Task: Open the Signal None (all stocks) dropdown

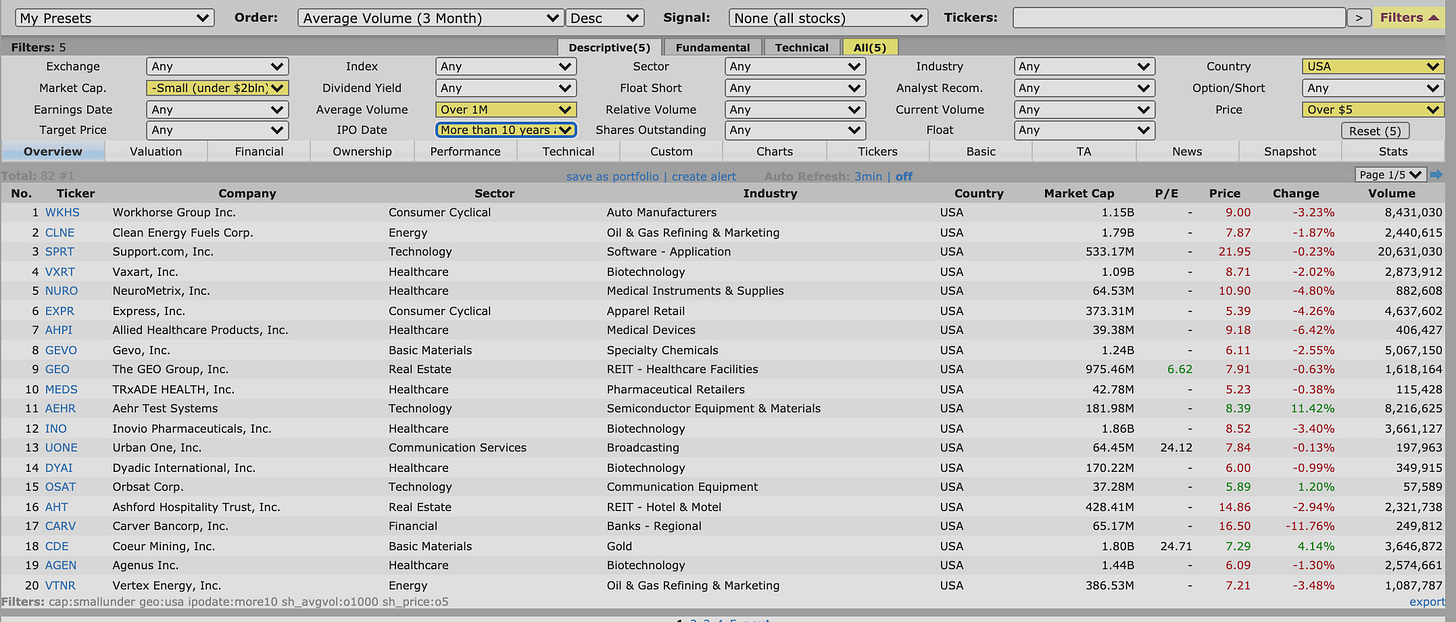Action: click(828, 18)
